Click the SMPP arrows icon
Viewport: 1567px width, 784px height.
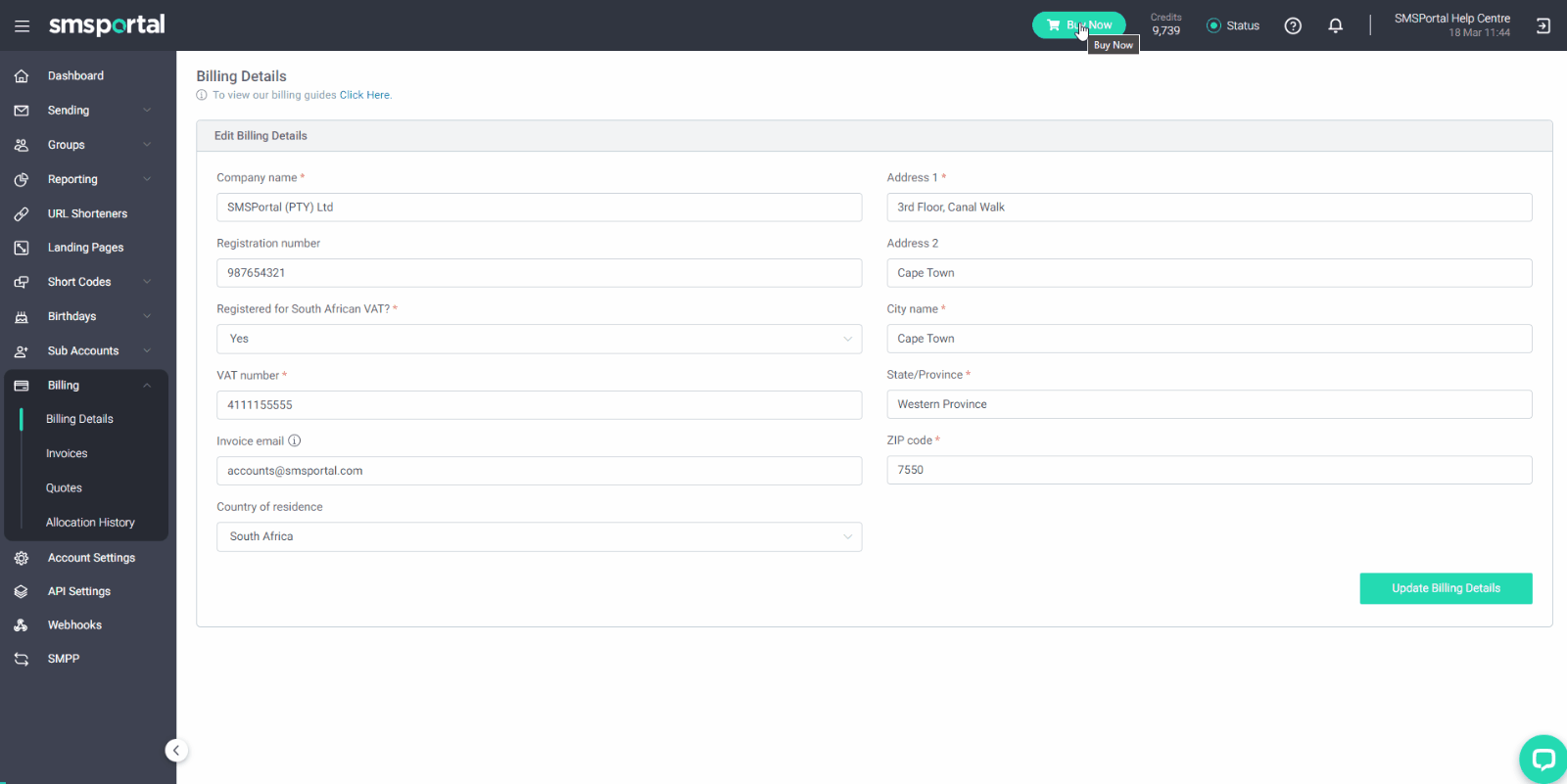tap(22, 659)
